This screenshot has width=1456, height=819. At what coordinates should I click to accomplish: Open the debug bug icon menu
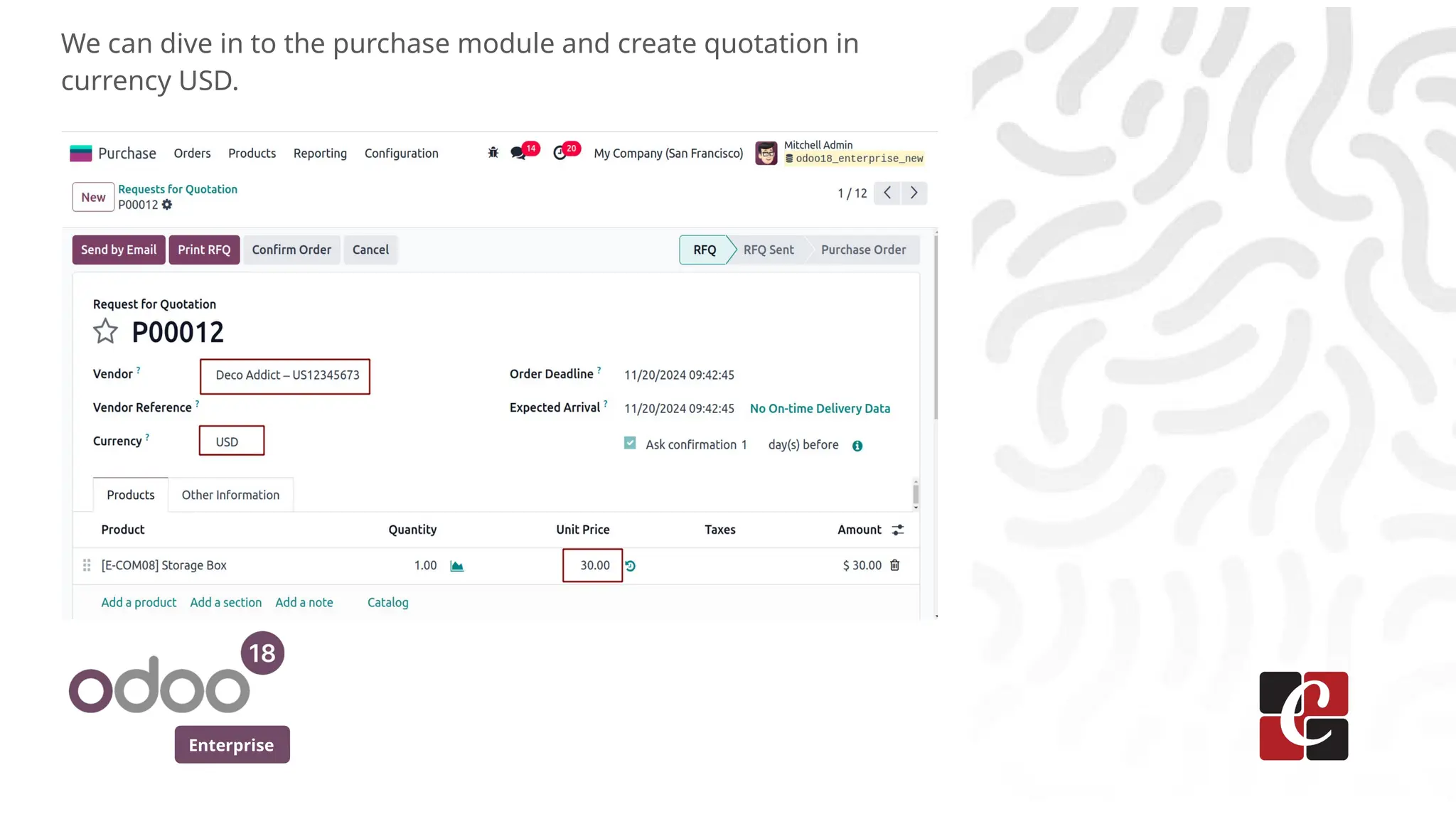pos(493,153)
